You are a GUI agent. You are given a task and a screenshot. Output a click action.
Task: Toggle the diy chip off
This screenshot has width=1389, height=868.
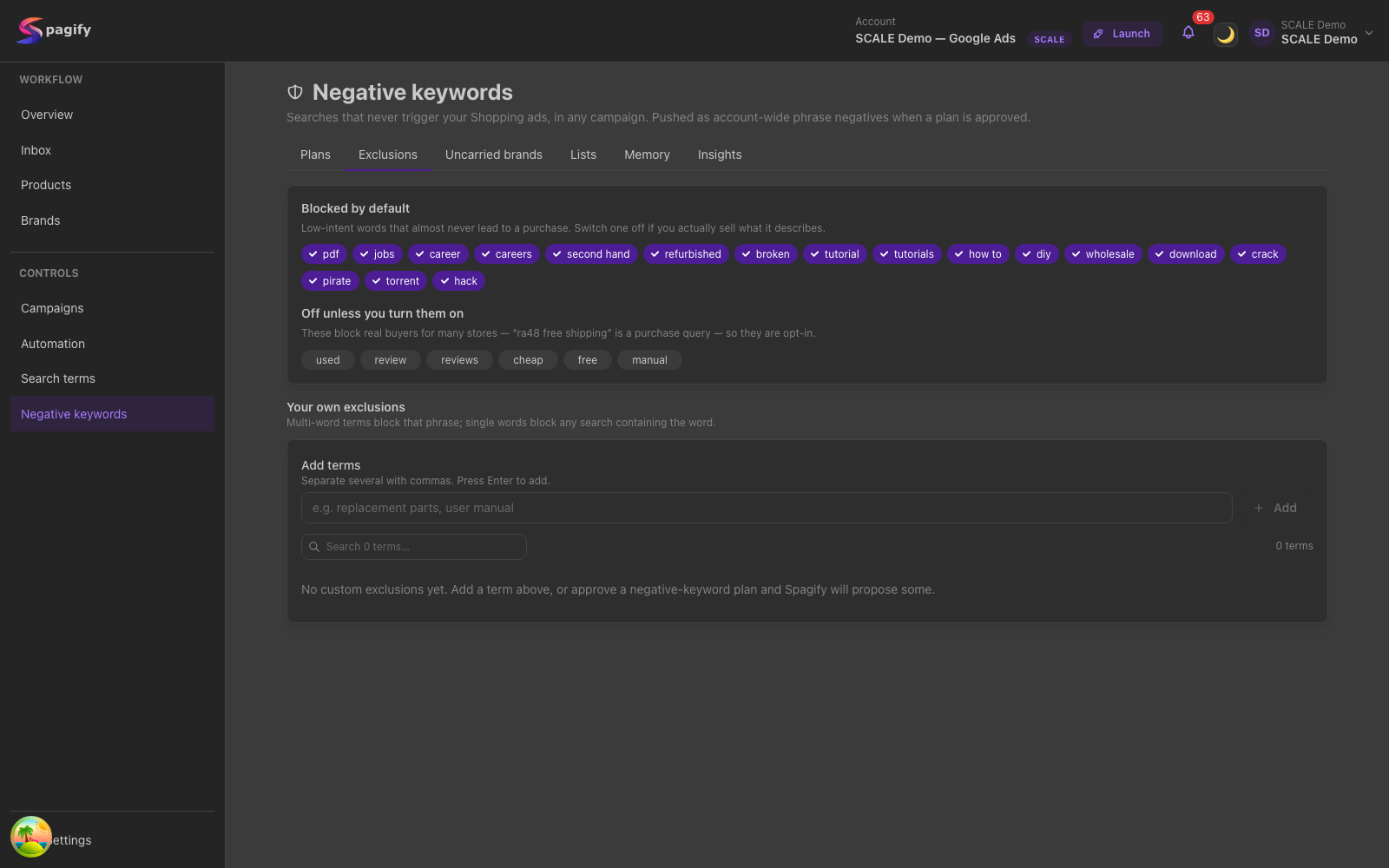(x=1037, y=254)
